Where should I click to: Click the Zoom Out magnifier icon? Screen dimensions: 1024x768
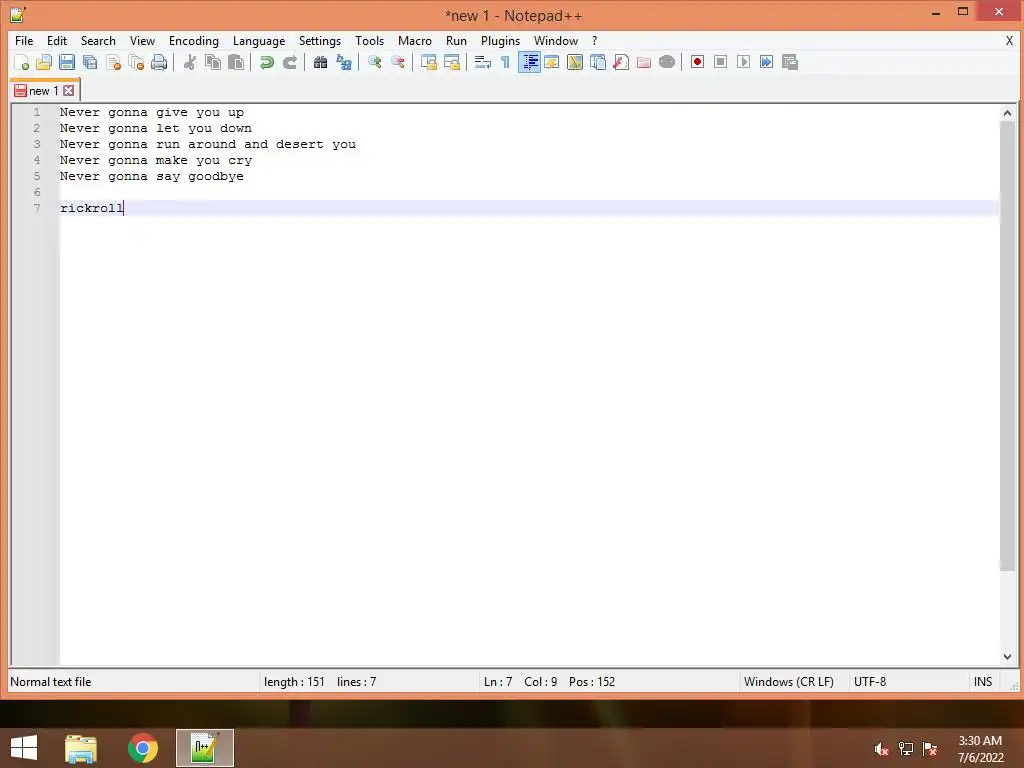398,62
